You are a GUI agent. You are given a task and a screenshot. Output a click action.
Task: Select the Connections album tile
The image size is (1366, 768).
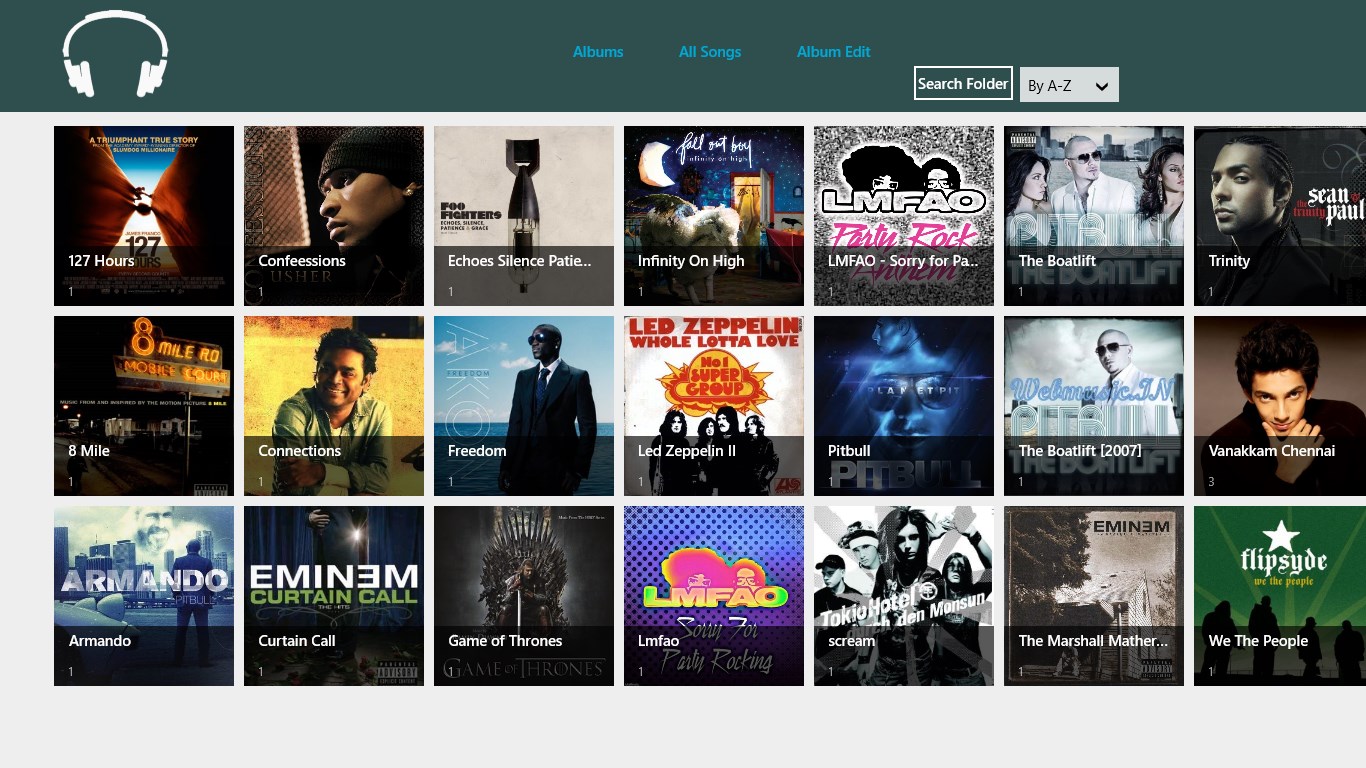pyautogui.click(x=334, y=406)
